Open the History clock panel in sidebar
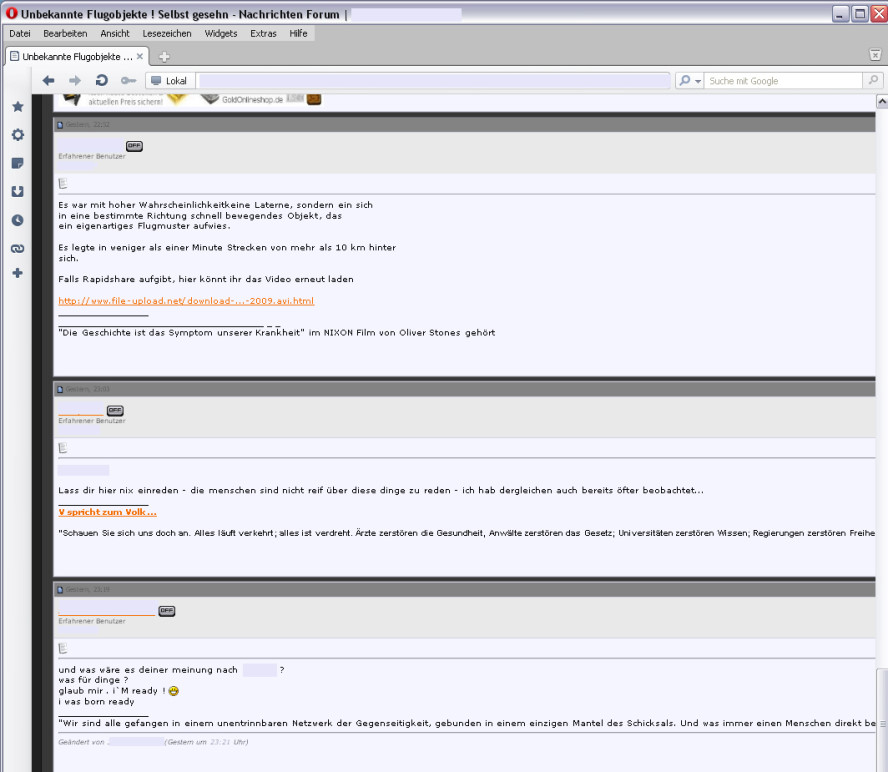Screen dimensions: 888x772 point(18,220)
